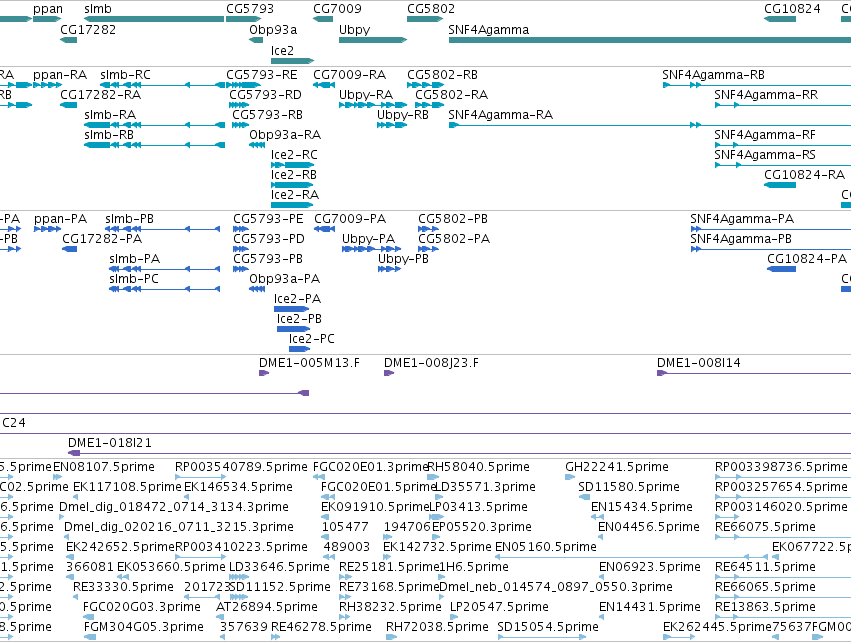Open the CG7009-RA transcript label
The image size is (851, 642).
350,74
